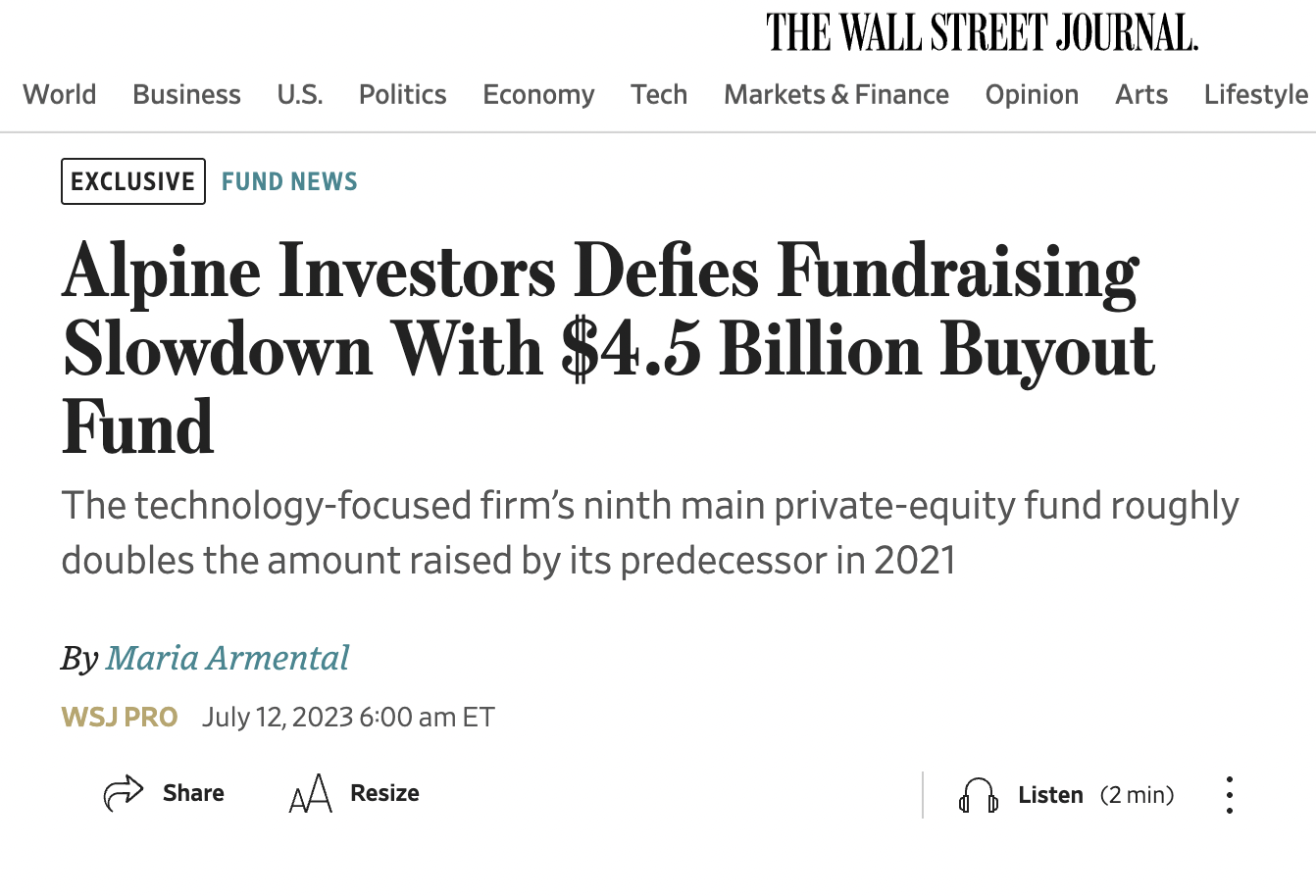This screenshot has height=896, width=1316.
Task: Open author Maria Armental's page
Action: (228, 658)
